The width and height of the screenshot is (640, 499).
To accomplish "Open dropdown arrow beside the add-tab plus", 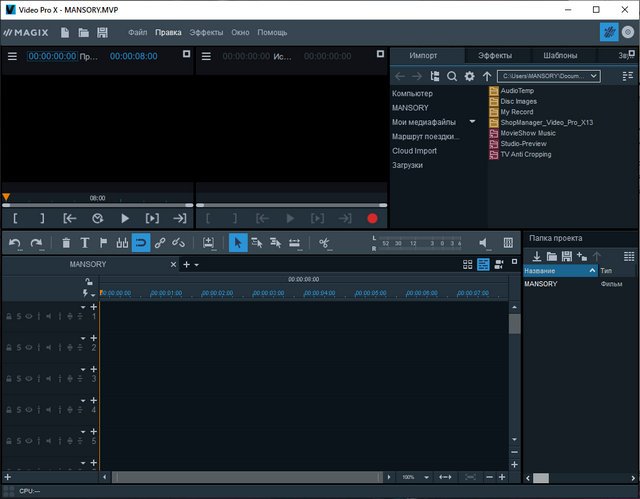I will click(x=197, y=265).
